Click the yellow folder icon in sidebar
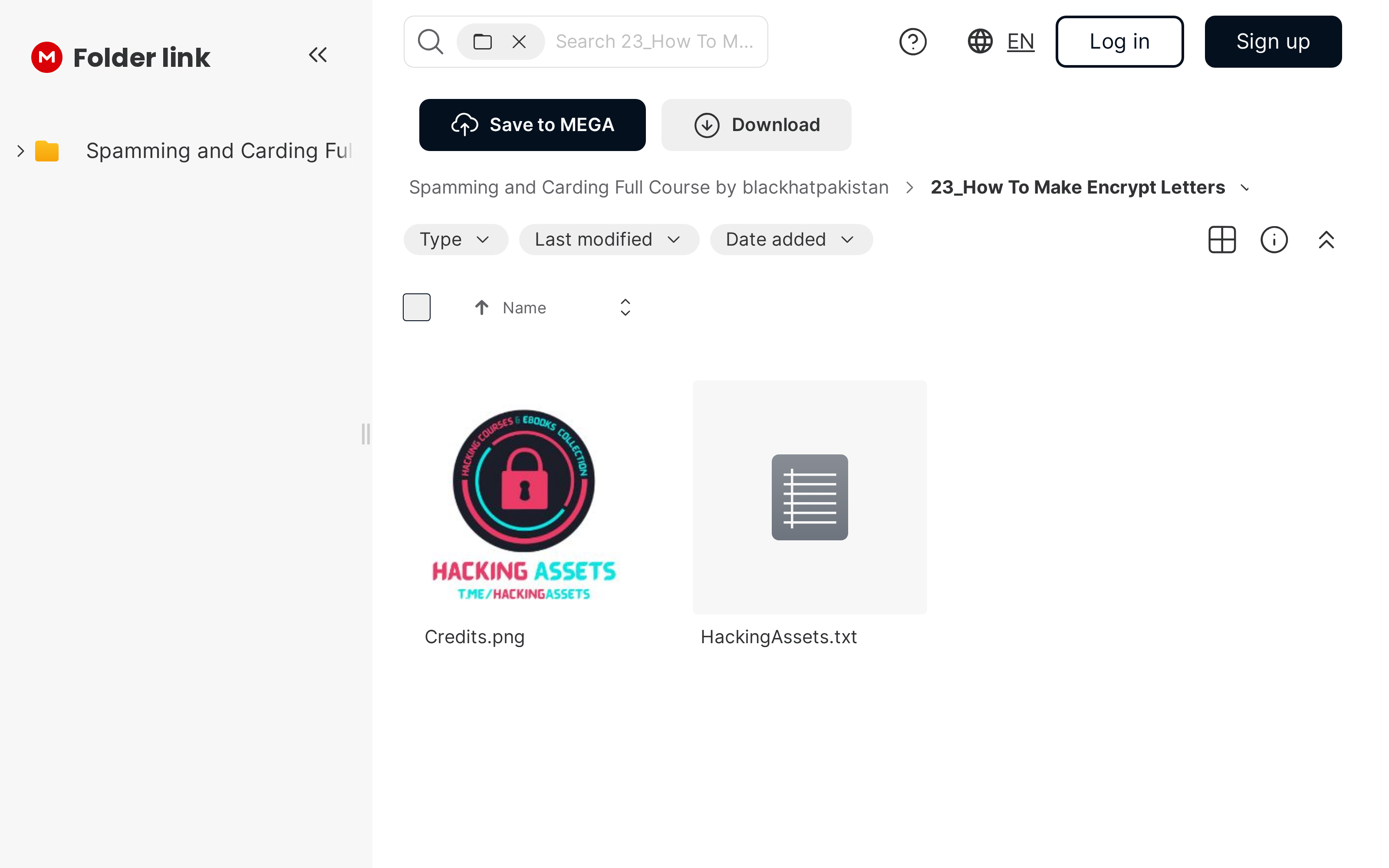This screenshot has height=868, width=1389. click(x=47, y=151)
